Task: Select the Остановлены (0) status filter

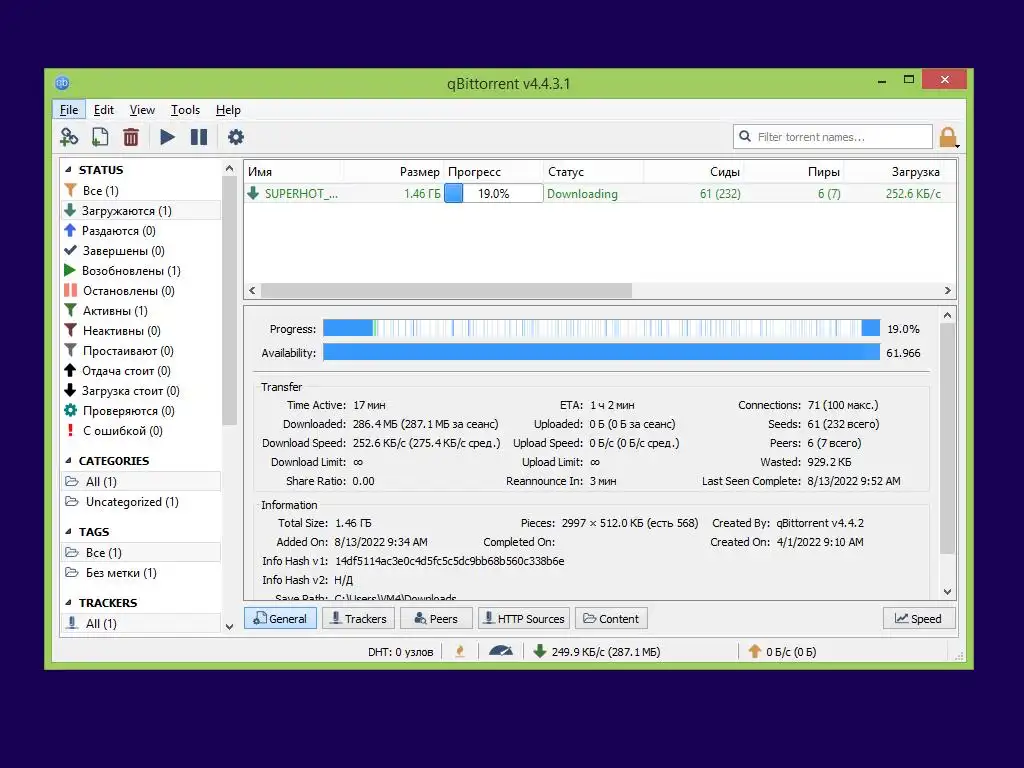Action: [x=140, y=291]
